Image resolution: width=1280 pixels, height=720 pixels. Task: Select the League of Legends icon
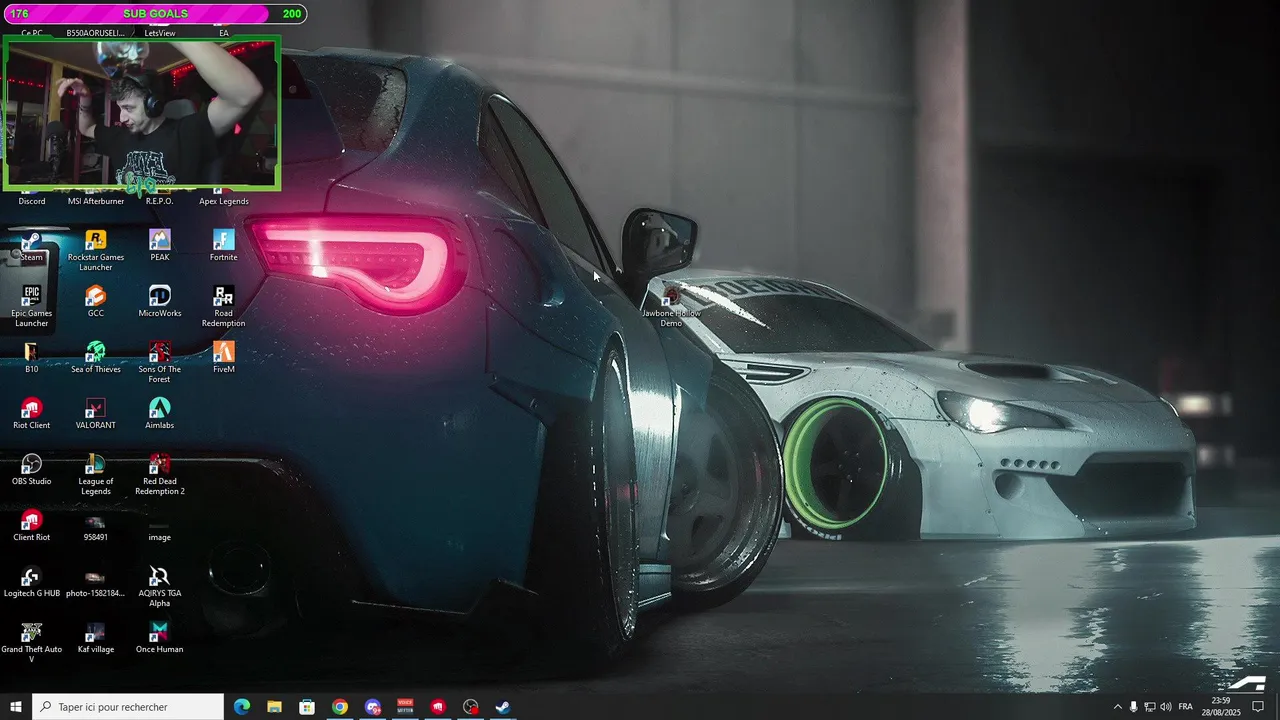(96, 475)
